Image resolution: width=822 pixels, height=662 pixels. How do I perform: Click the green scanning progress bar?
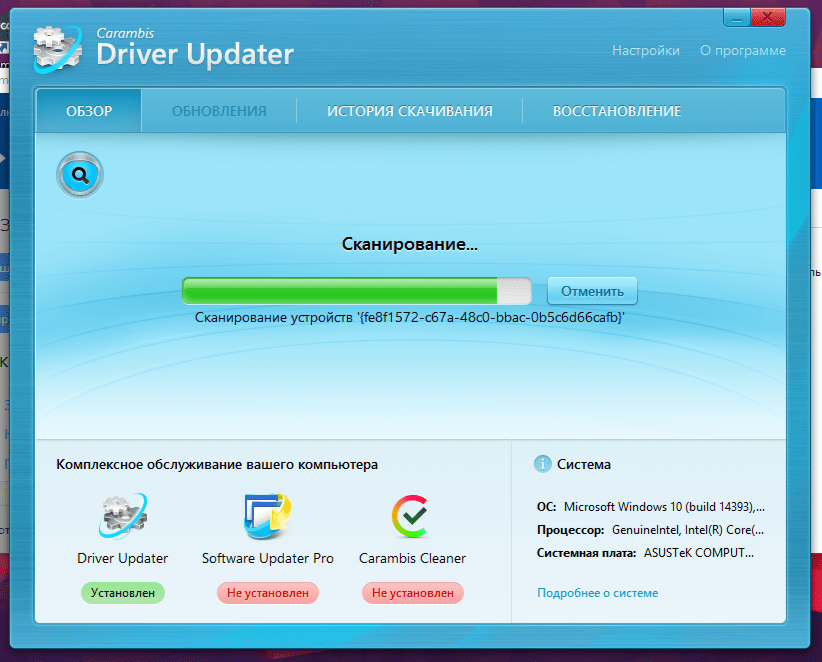356,291
